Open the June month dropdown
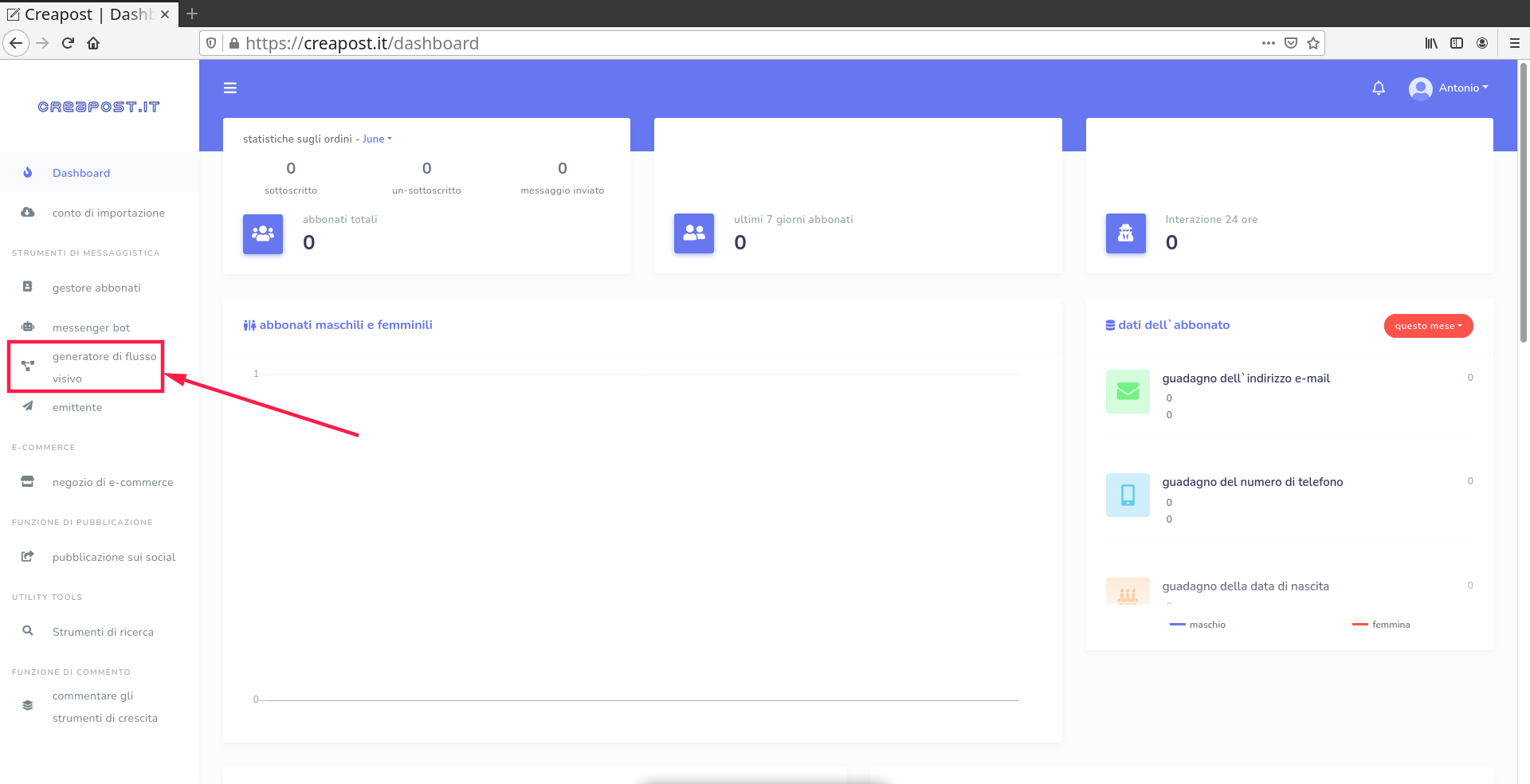 pyautogui.click(x=375, y=139)
